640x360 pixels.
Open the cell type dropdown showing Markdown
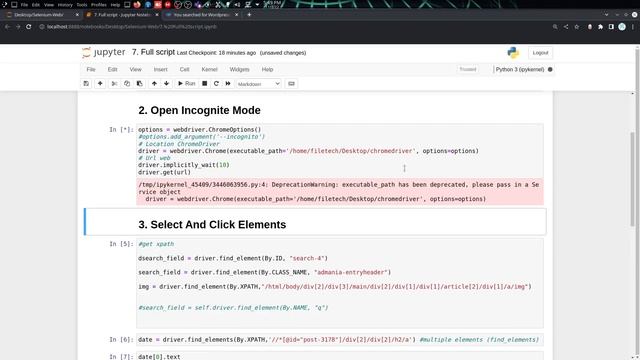[x=258, y=84]
